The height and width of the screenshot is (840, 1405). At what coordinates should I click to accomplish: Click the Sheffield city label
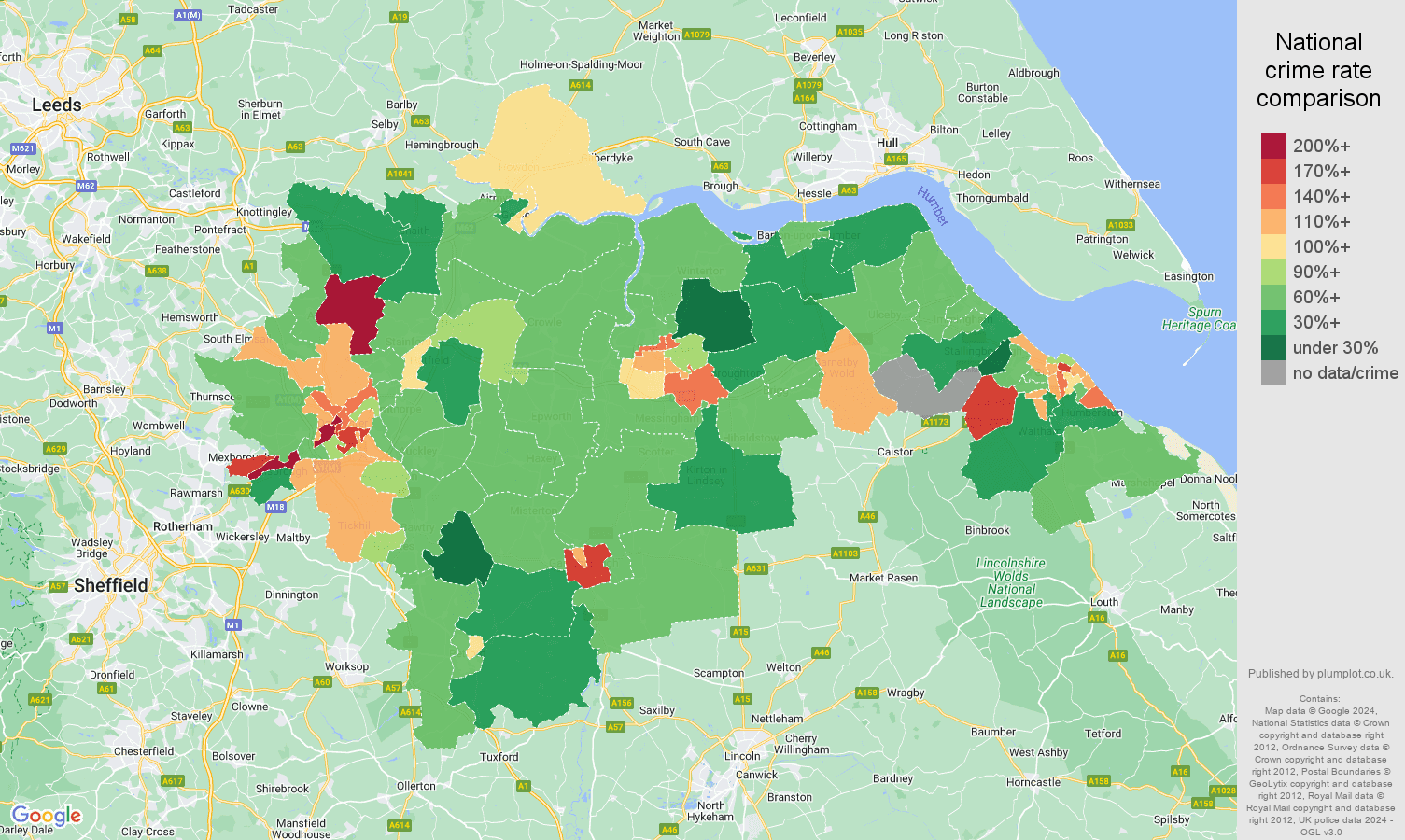coord(110,585)
